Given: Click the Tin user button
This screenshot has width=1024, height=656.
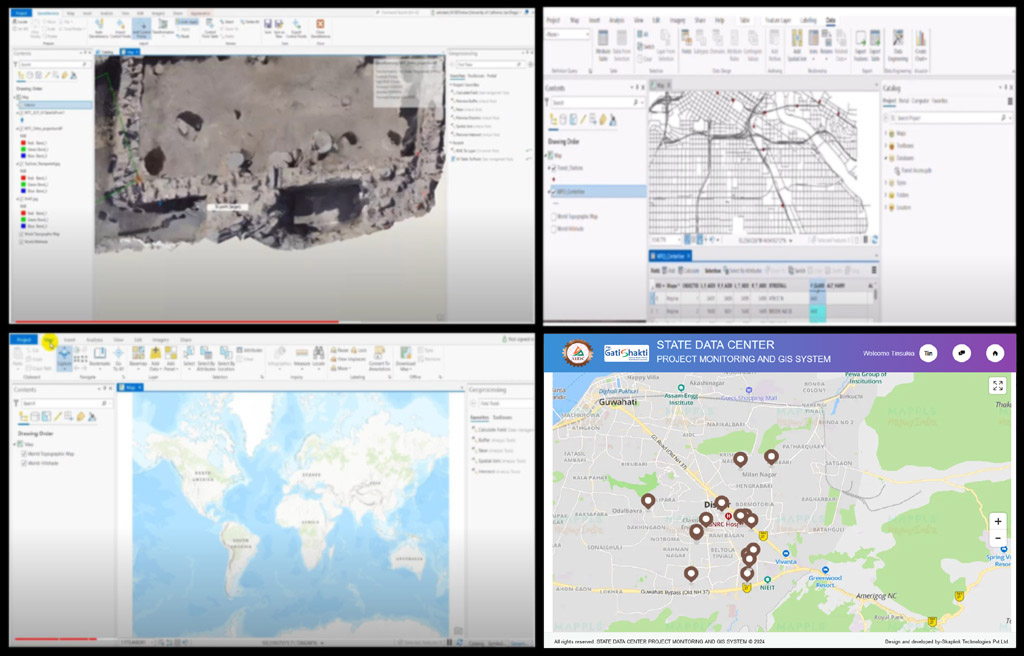Looking at the screenshot, I should coord(928,353).
